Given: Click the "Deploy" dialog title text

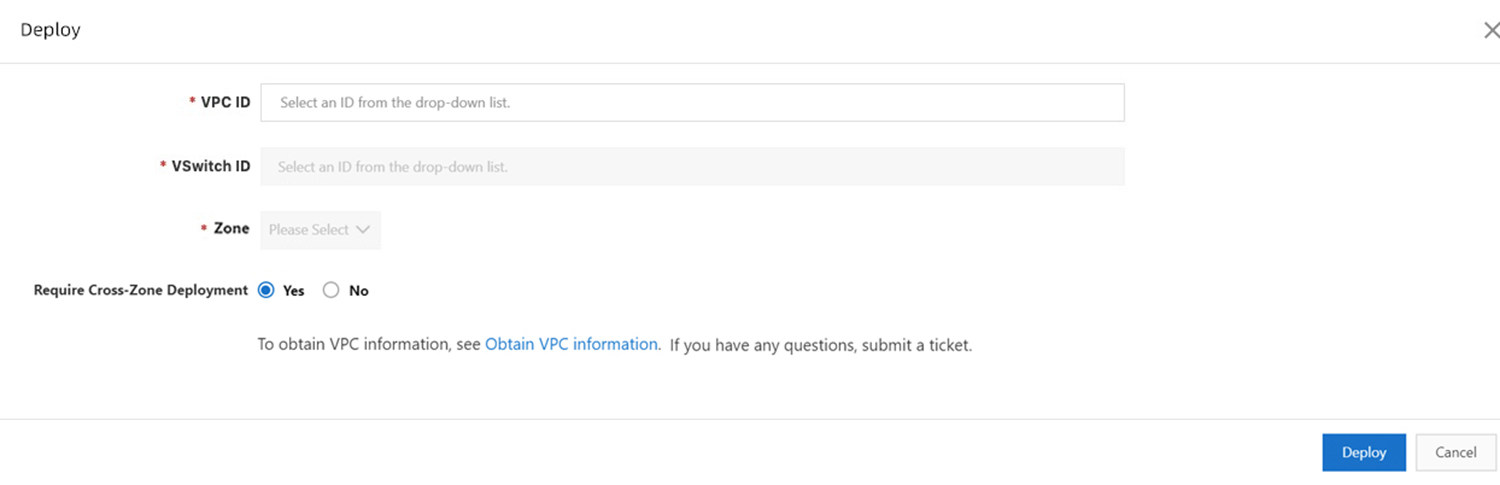Looking at the screenshot, I should [x=50, y=30].
